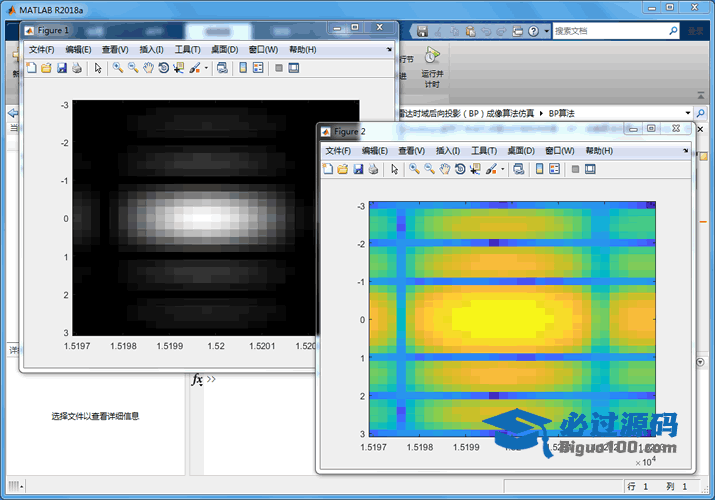Image resolution: width=715 pixels, height=500 pixels.
Task: Insert Legend in Figure 2
Action: pos(554,169)
